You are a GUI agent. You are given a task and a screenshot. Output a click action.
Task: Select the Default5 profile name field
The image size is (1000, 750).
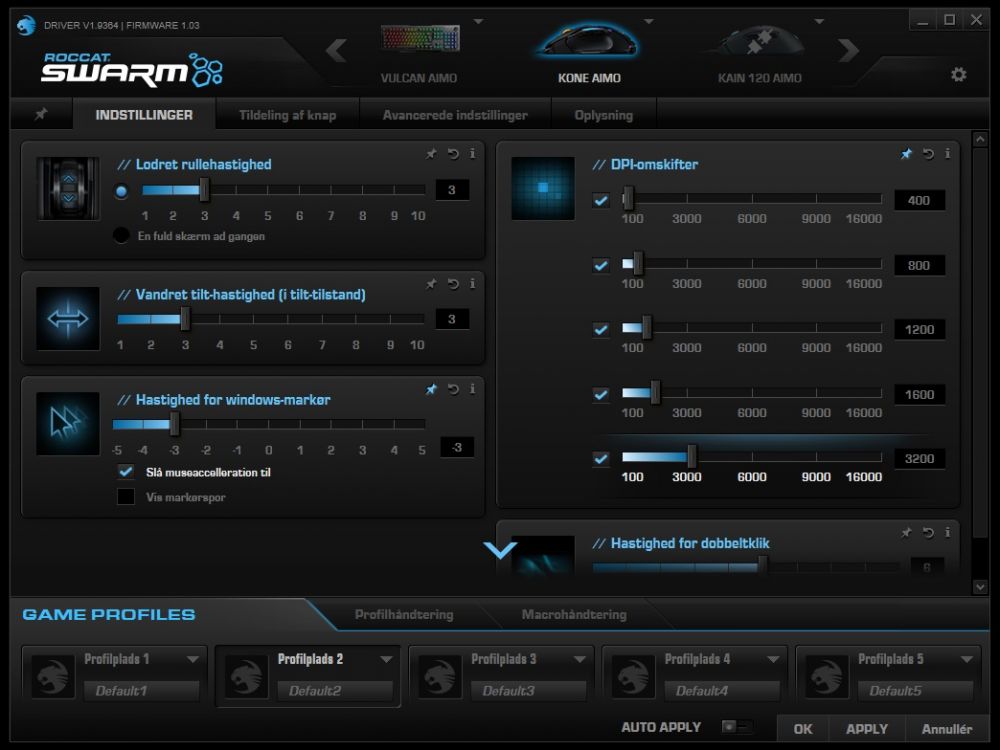(916, 691)
